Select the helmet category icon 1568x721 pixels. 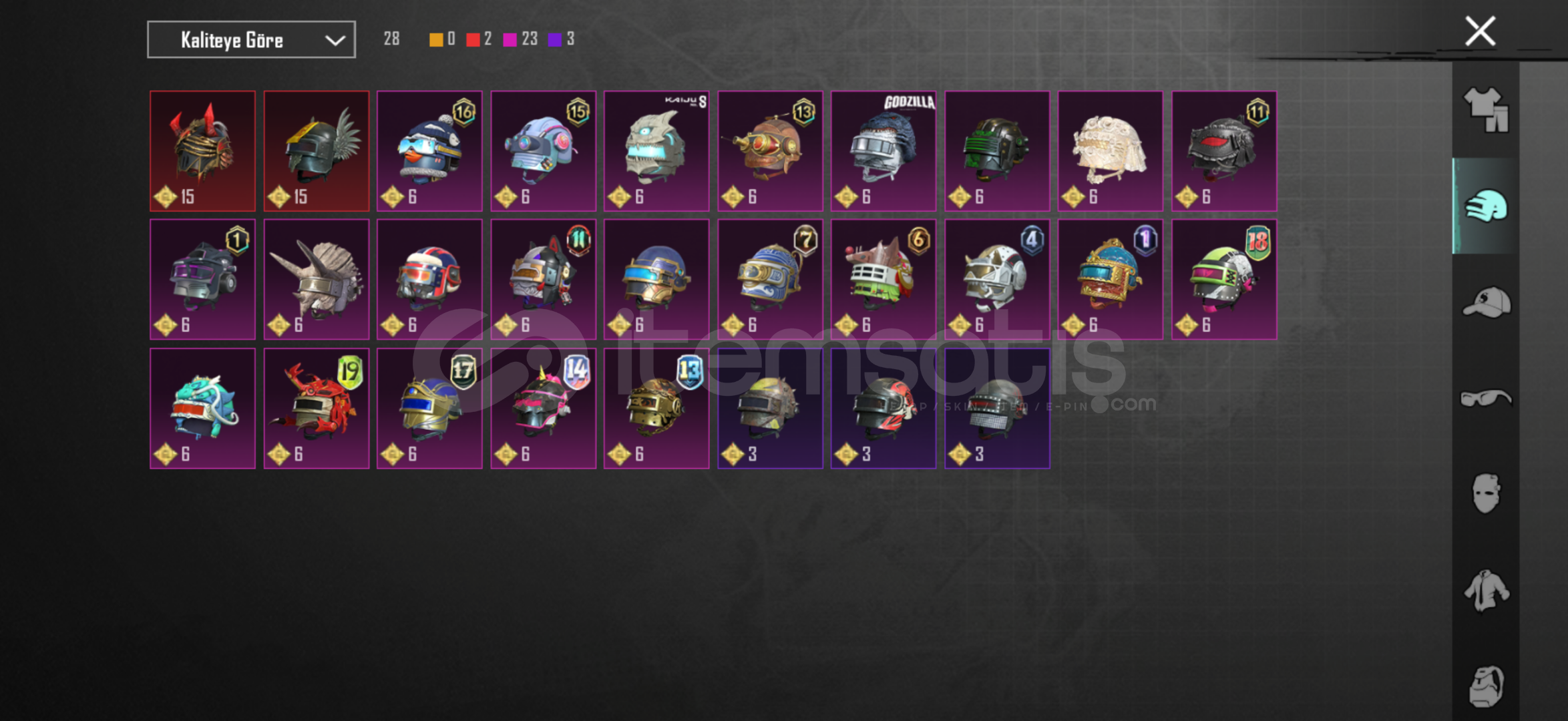(1486, 206)
